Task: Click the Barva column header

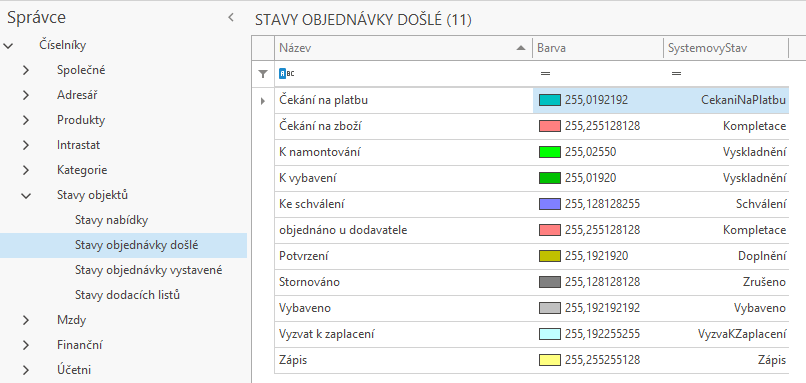Action: [598, 48]
